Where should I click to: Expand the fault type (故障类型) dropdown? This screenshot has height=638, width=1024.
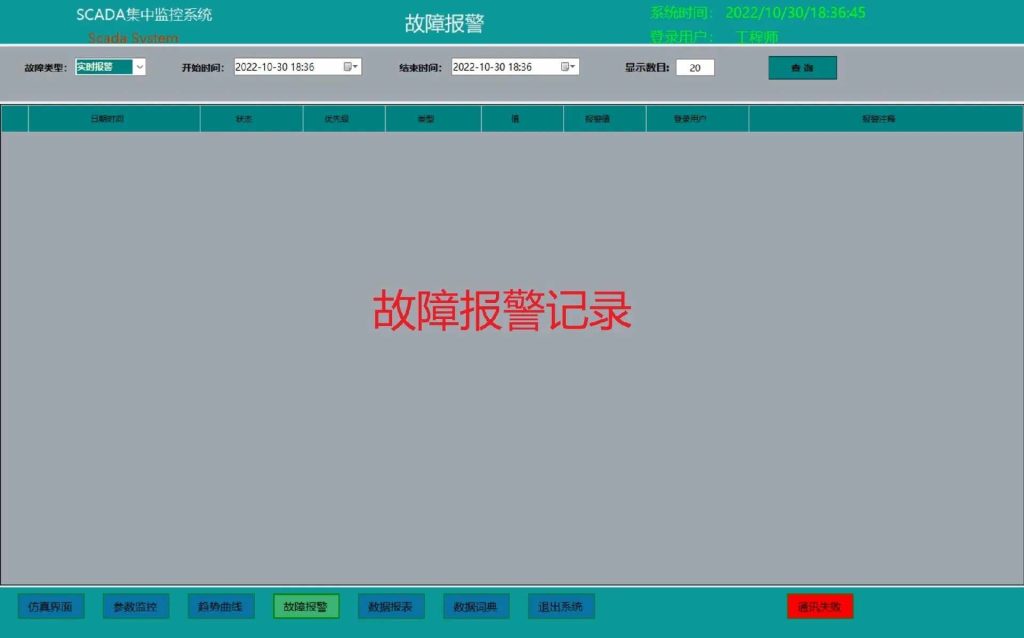139,67
